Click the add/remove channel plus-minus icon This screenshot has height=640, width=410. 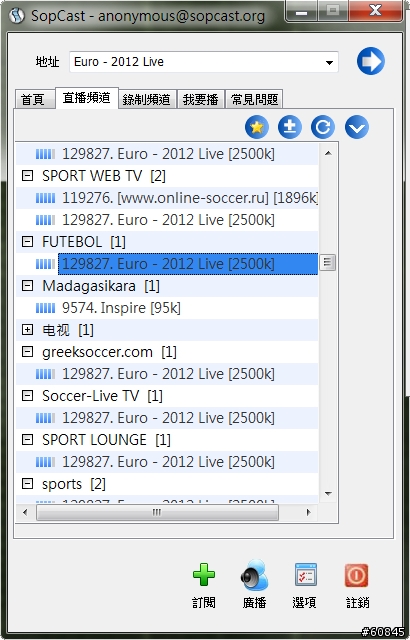(x=290, y=127)
